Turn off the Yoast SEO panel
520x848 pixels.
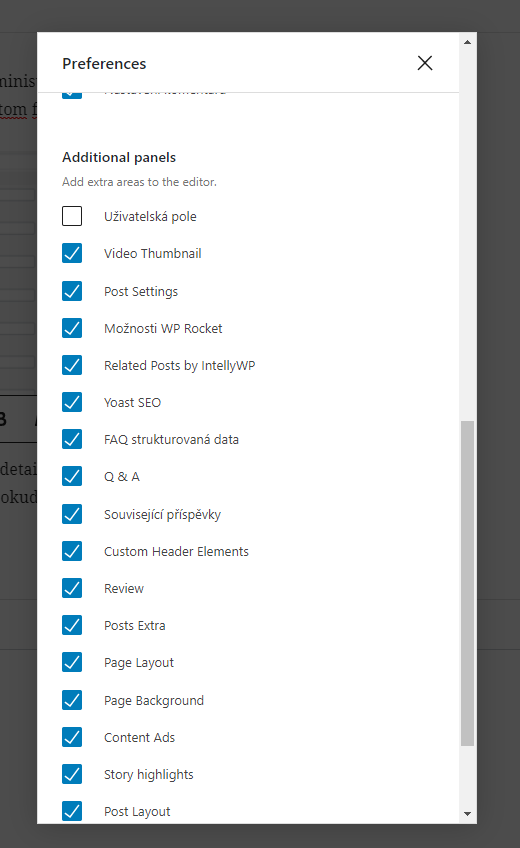[x=72, y=402]
